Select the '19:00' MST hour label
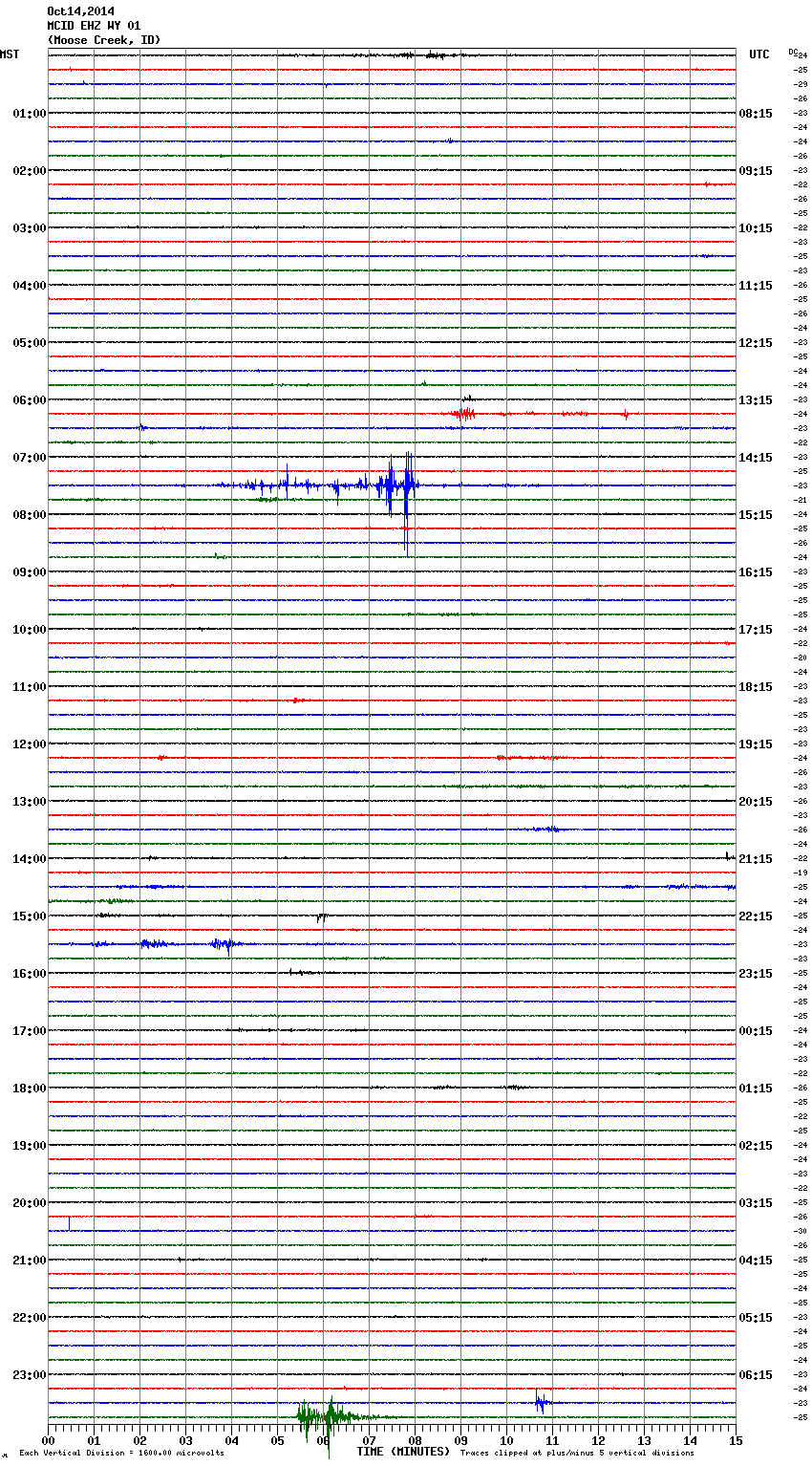 (29, 1146)
